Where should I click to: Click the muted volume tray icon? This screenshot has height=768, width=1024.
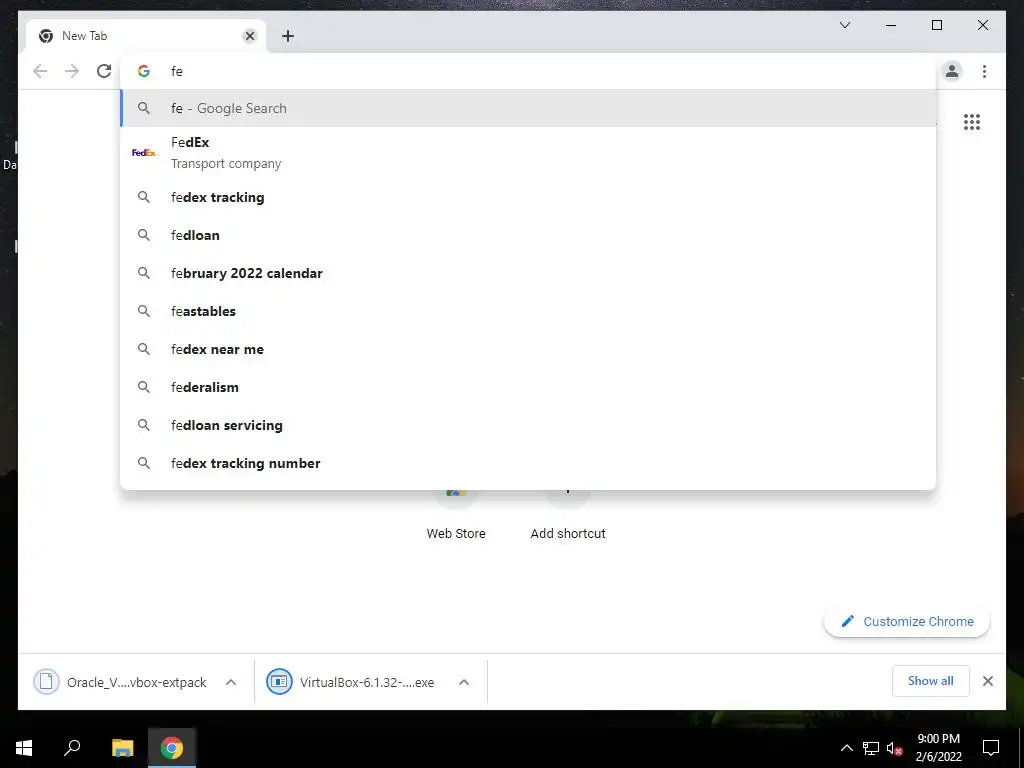[x=895, y=748]
